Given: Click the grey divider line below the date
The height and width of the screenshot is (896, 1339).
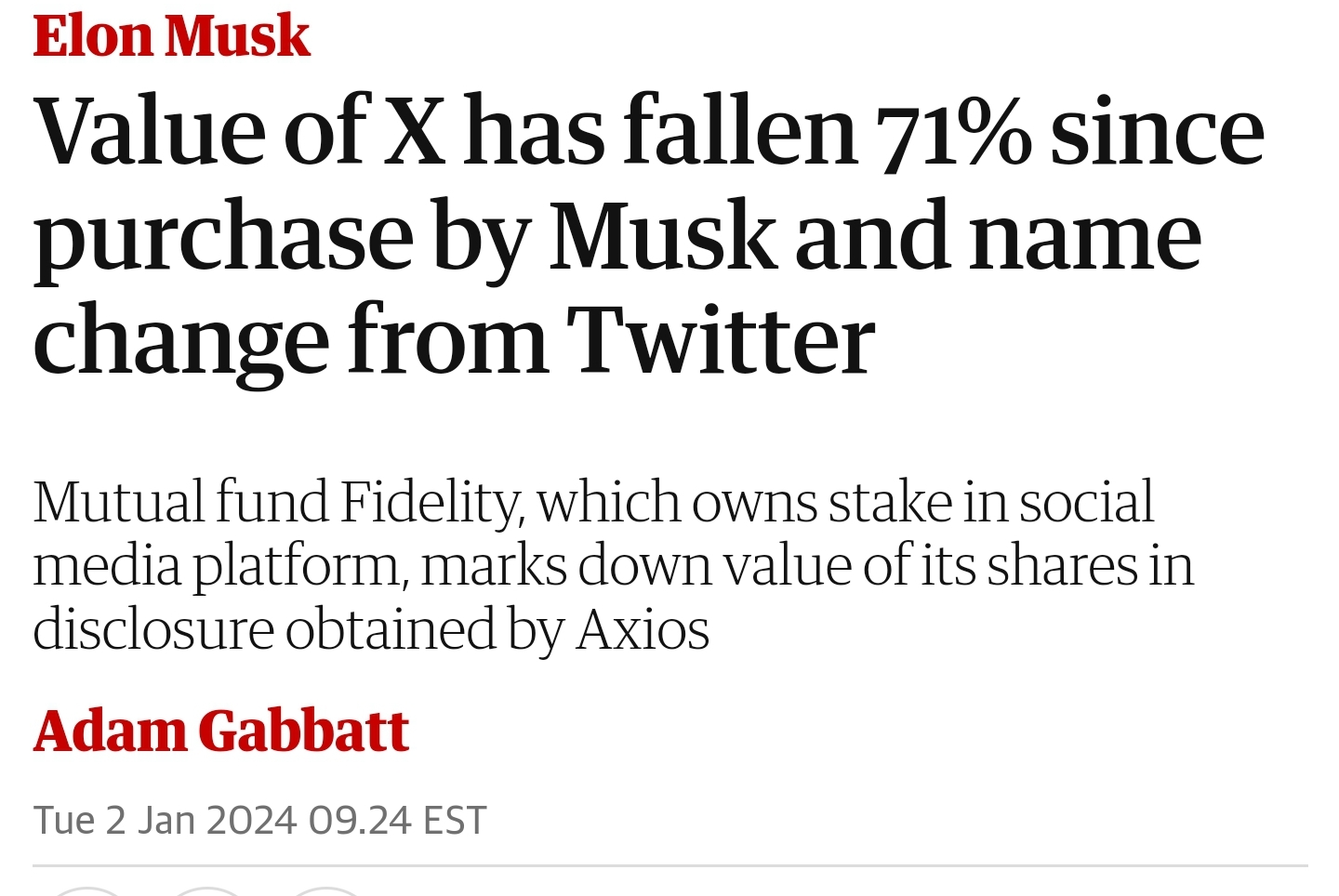Looking at the screenshot, I should 669,866.
